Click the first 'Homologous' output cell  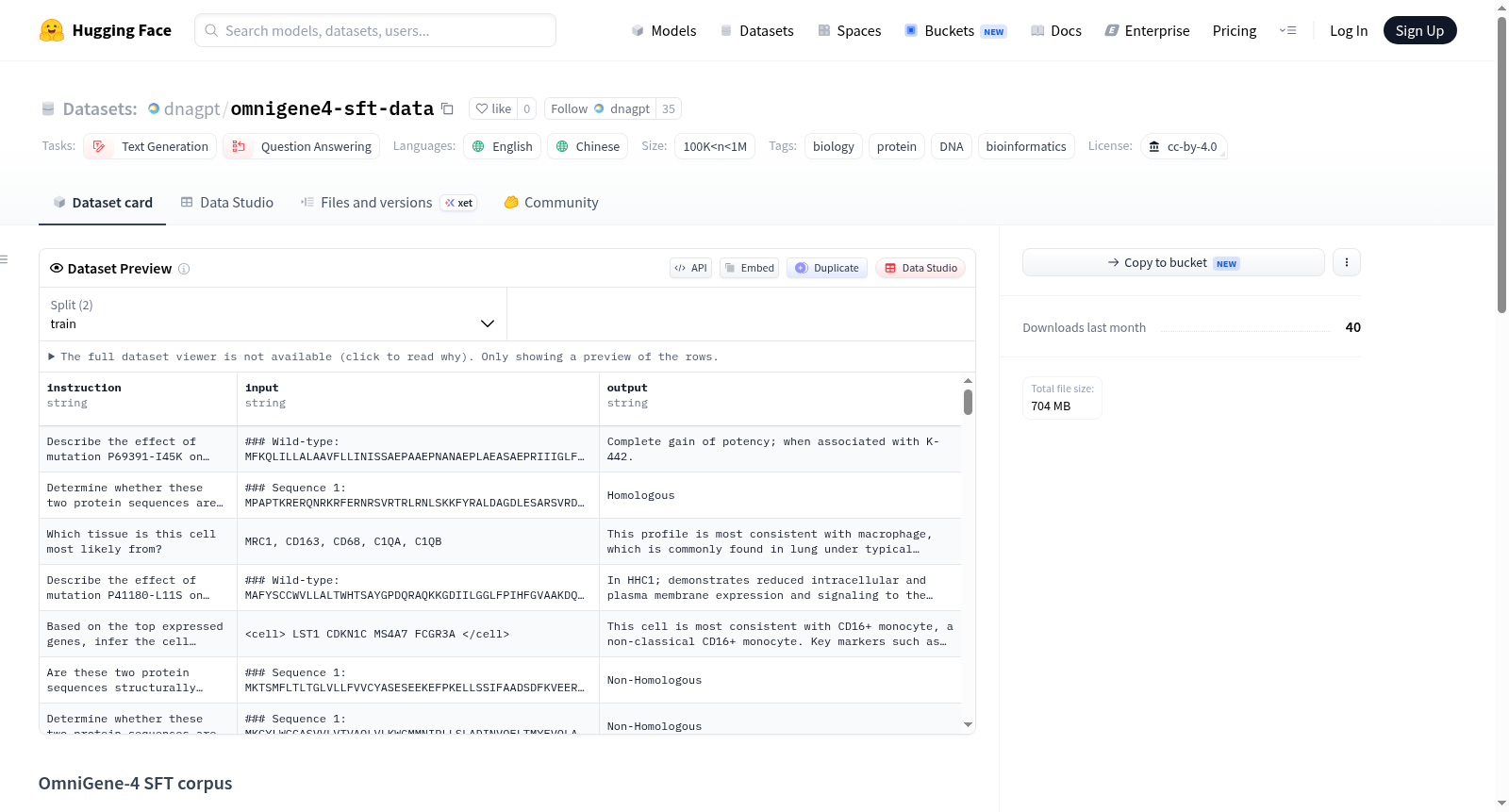tap(780, 495)
